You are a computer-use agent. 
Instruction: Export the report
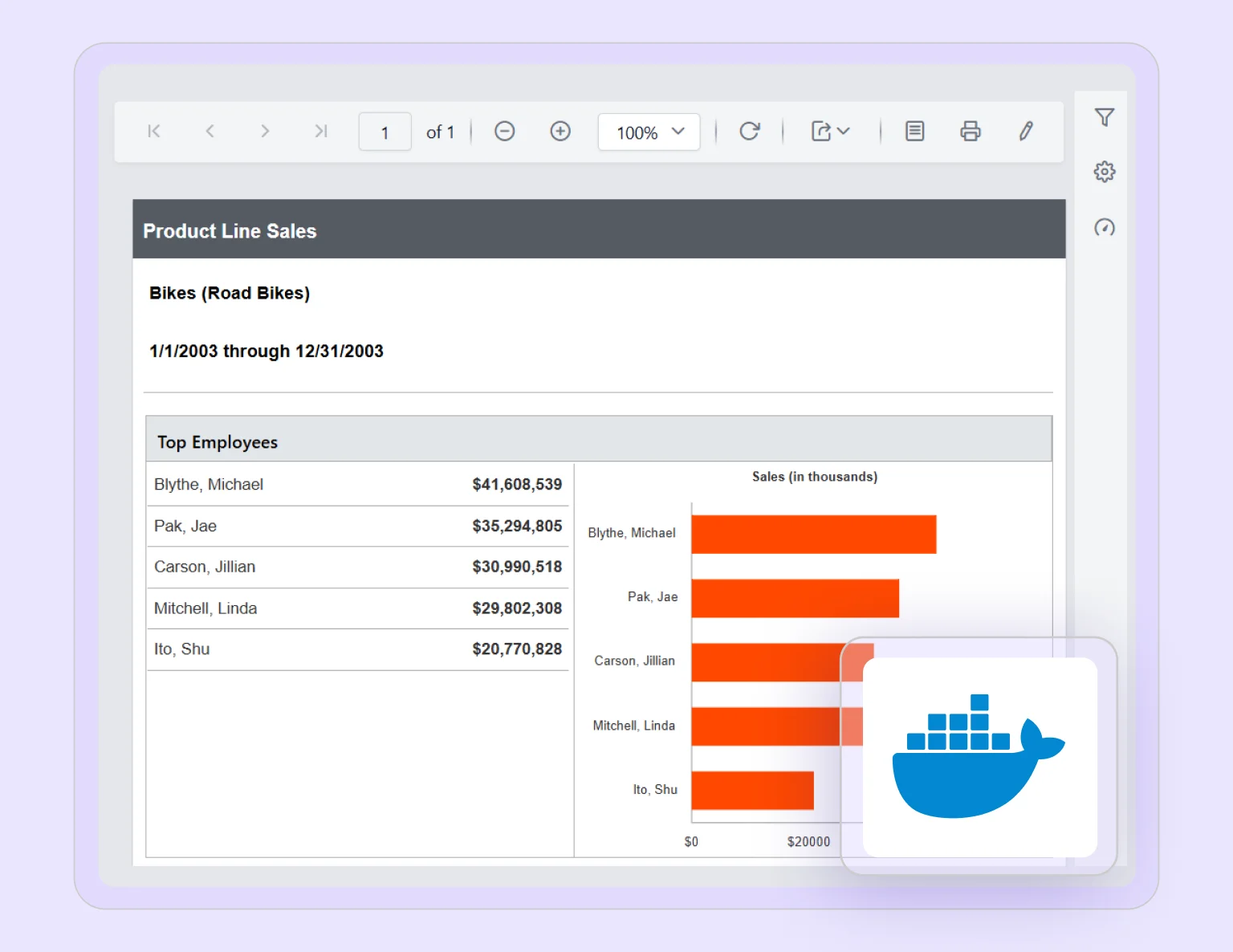click(820, 131)
